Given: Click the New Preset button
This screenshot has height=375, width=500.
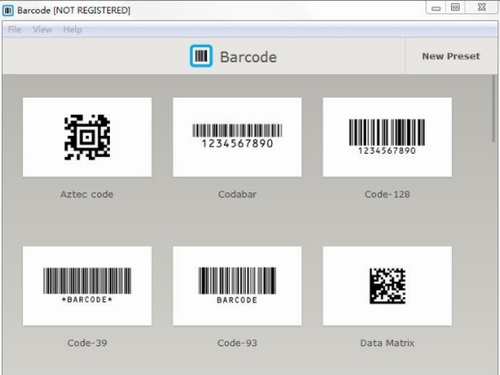Looking at the screenshot, I should point(451,56).
